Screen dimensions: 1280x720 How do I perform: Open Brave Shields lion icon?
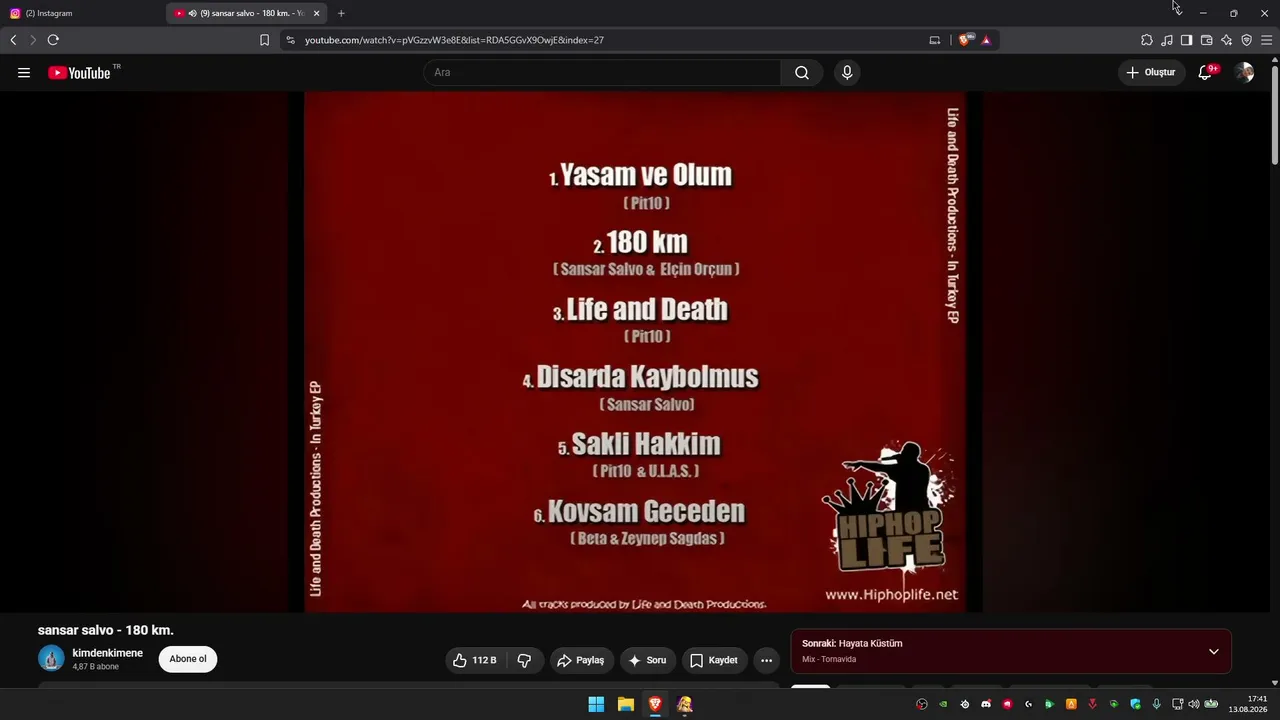point(964,40)
